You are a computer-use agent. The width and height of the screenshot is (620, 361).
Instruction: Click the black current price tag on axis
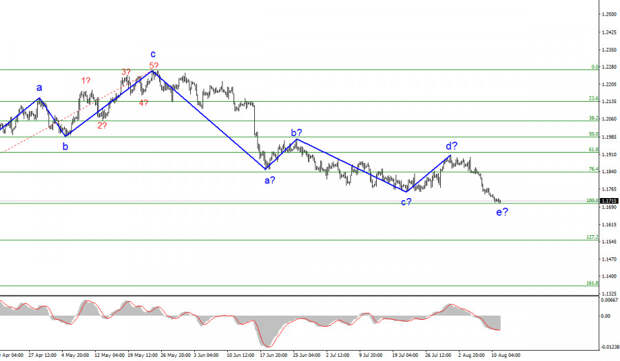click(609, 201)
